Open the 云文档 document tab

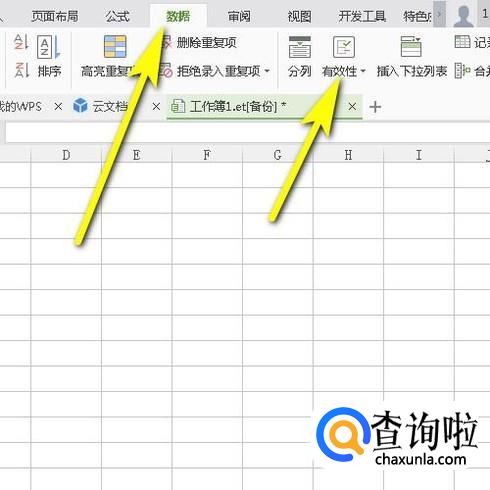[110, 107]
